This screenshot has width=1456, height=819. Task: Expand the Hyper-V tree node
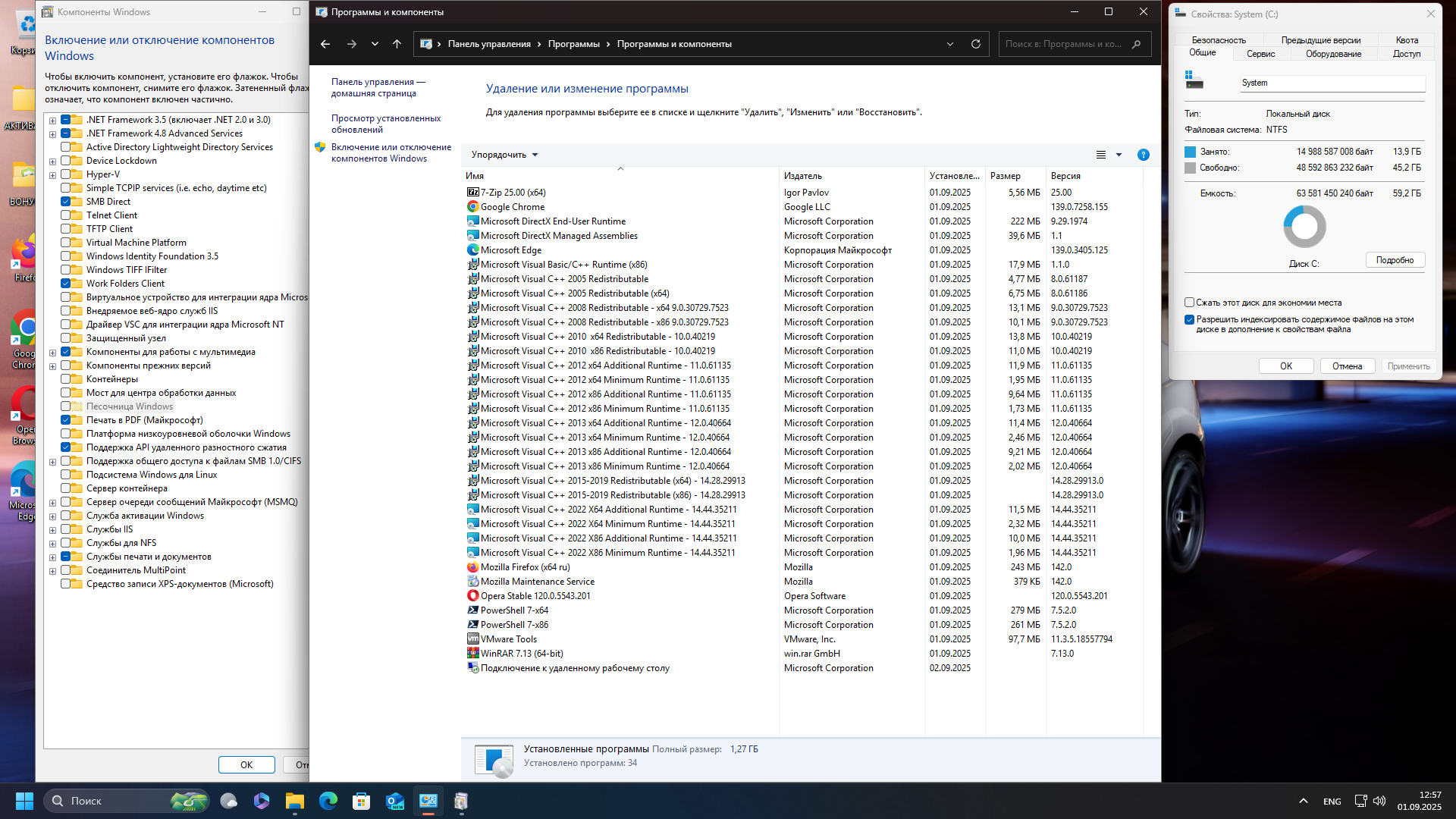click(x=52, y=174)
